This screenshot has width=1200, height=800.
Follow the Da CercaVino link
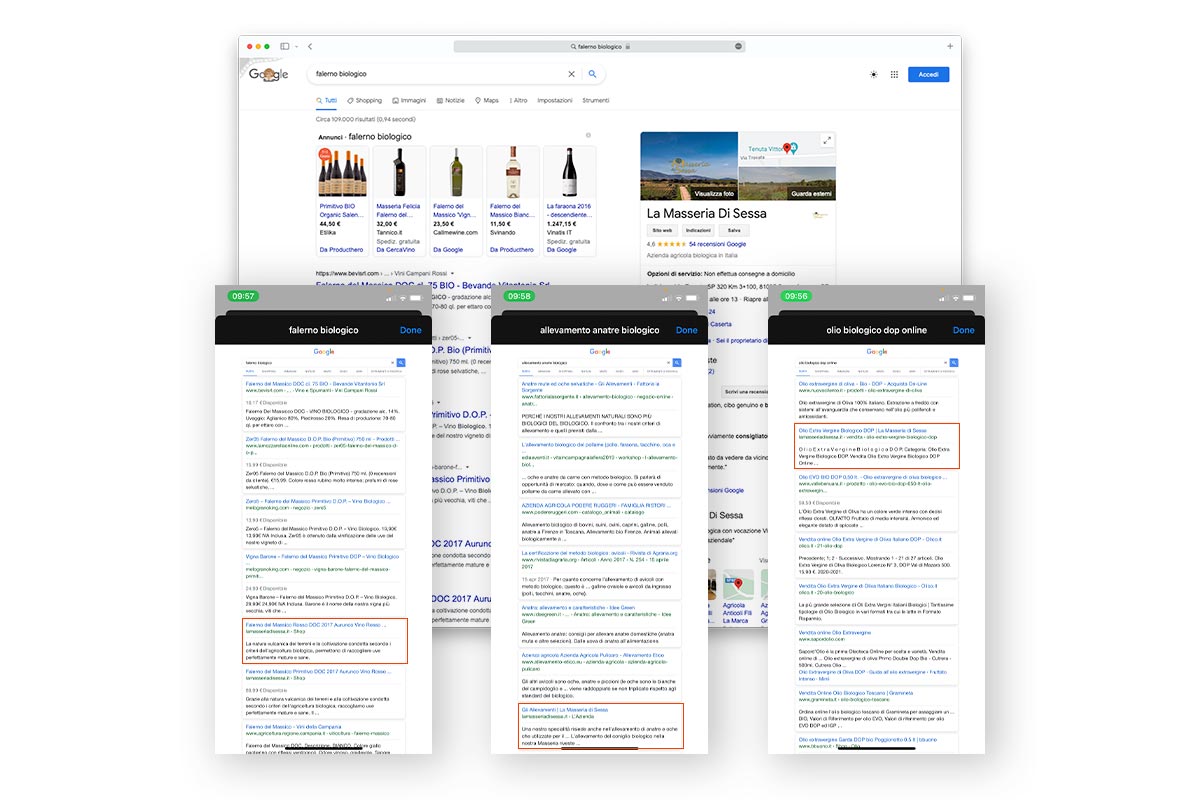(x=395, y=249)
